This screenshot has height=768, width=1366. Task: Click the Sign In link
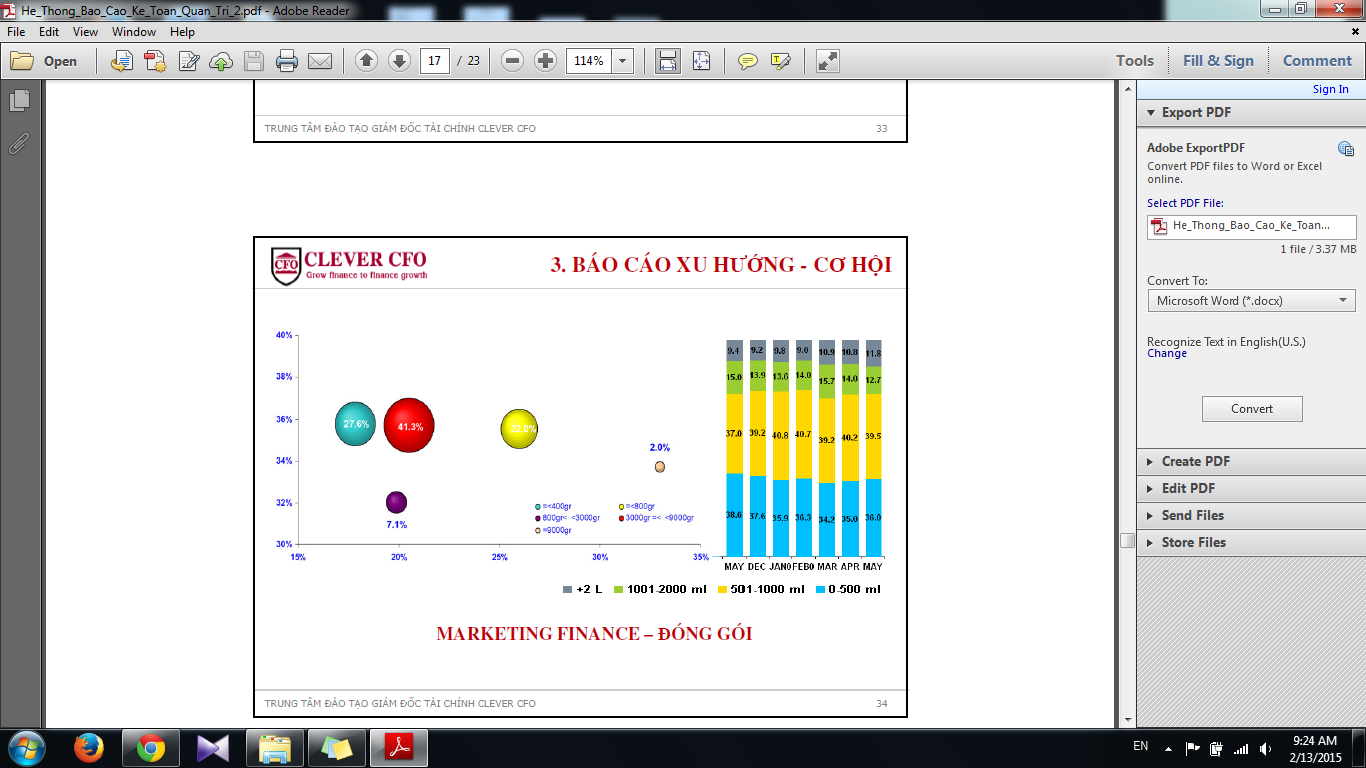click(x=1330, y=89)
